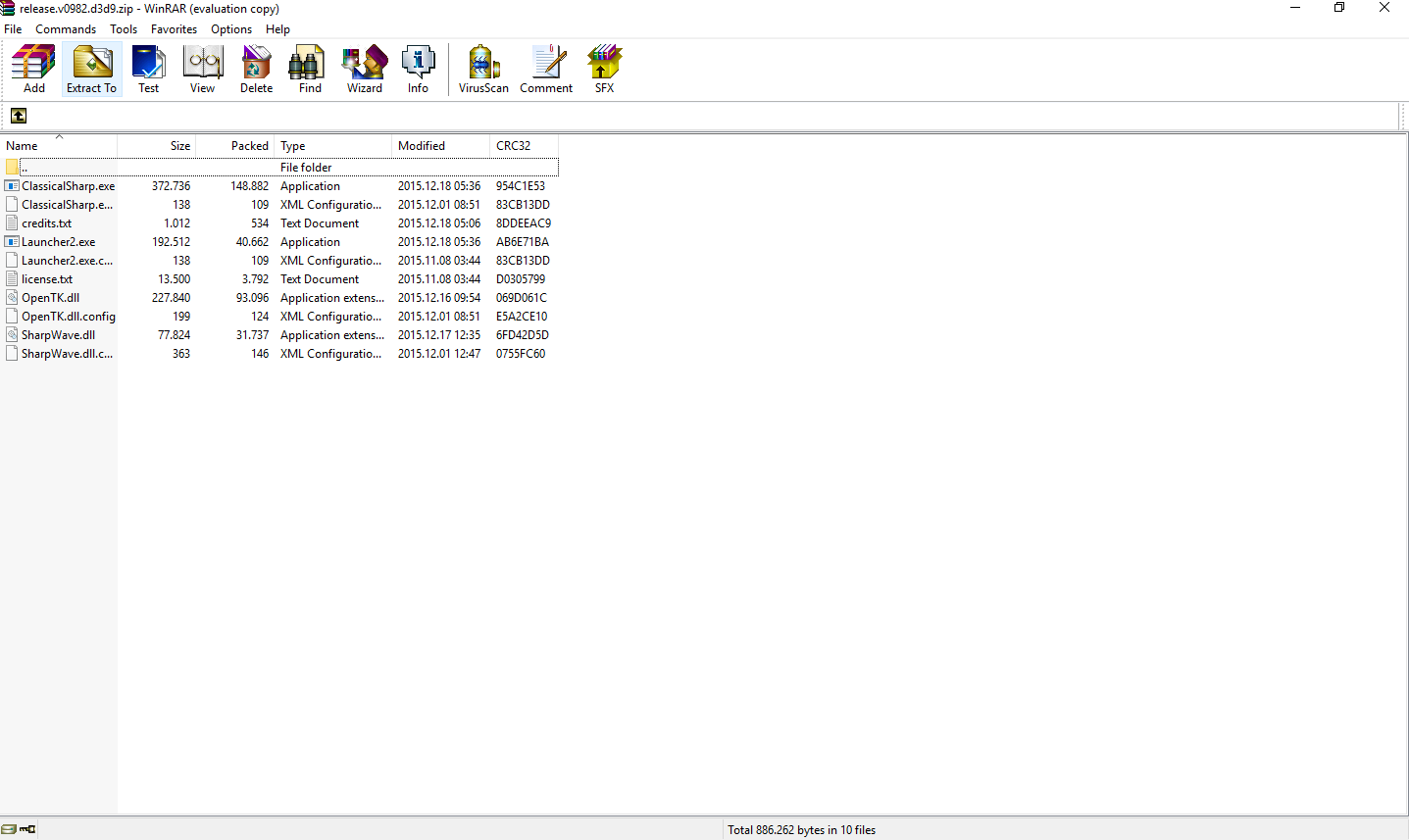
Task: Click the key icon in status bar
Action: point(27,829)
